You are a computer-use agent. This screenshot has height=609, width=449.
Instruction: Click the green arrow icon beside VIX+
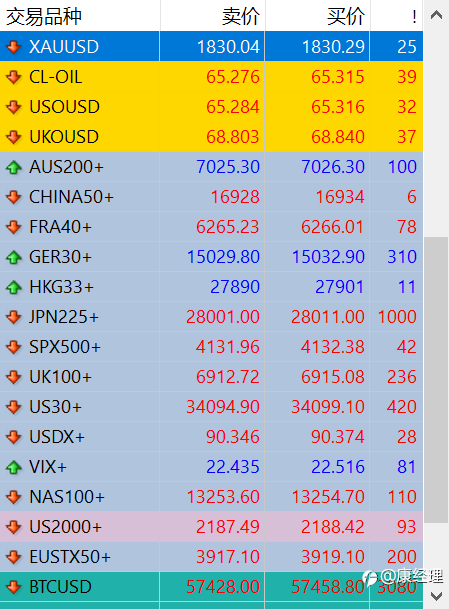pos(14,467)
